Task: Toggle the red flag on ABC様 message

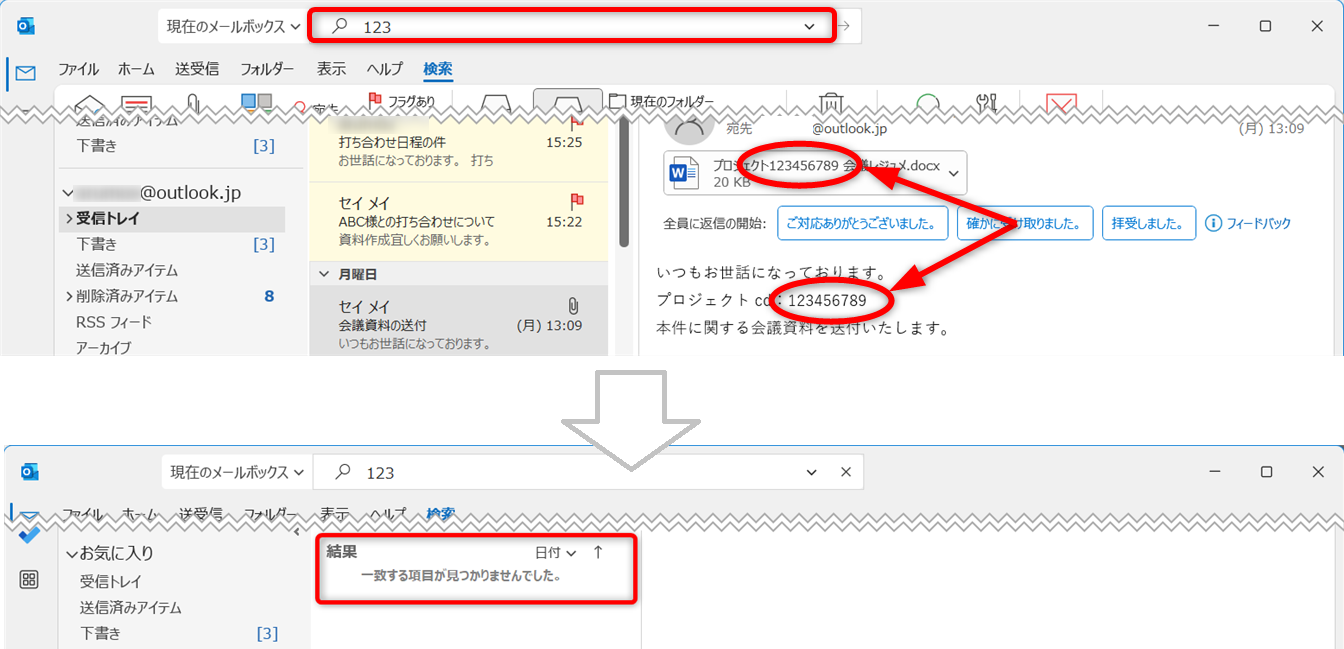Action: (576, 201)
